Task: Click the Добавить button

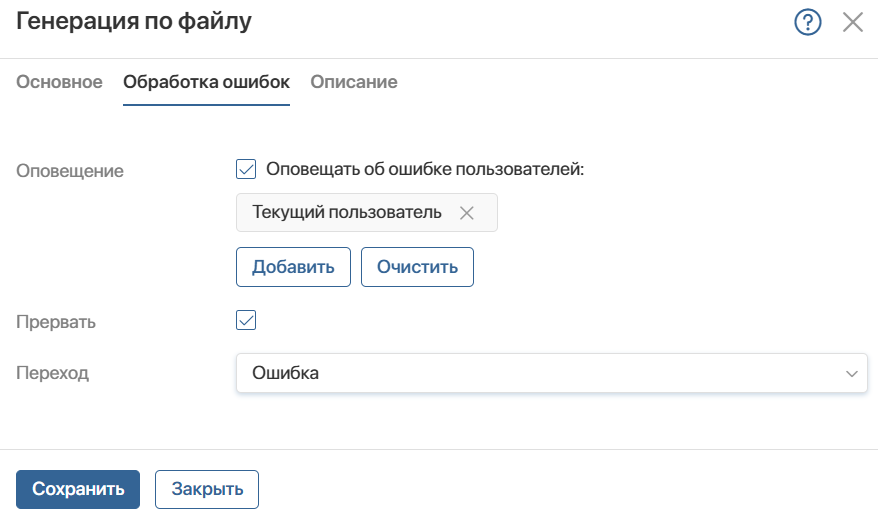Action: point(293,267)
